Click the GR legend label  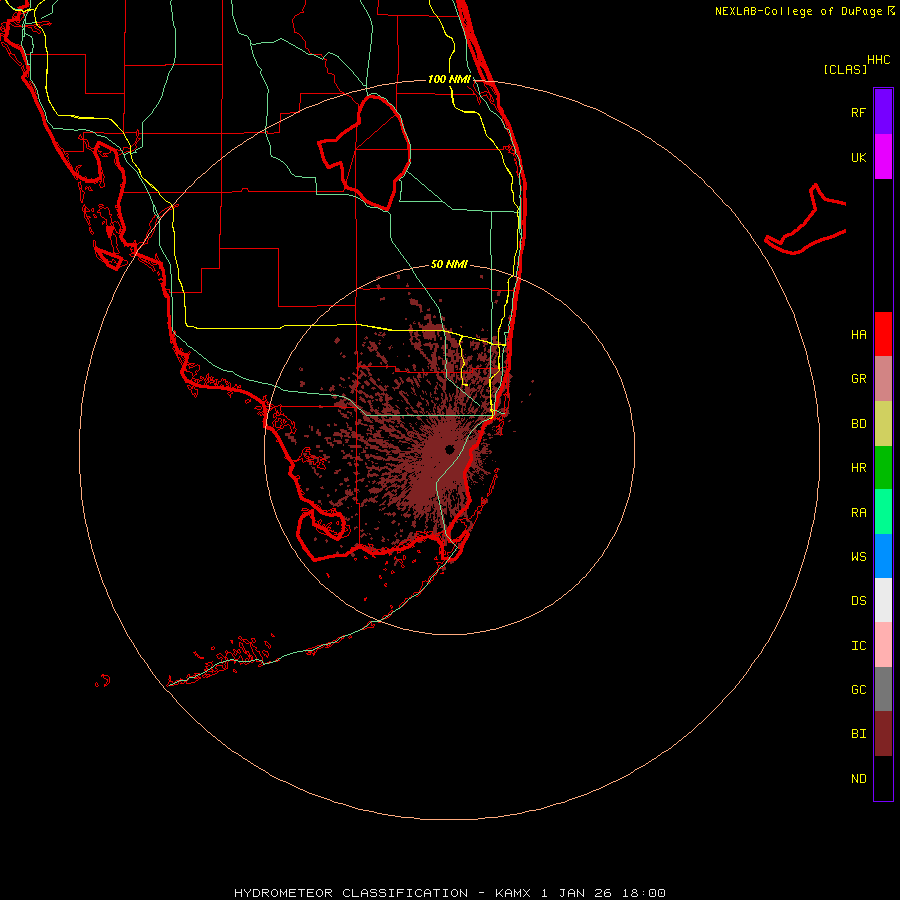click(x=858, y=379)
